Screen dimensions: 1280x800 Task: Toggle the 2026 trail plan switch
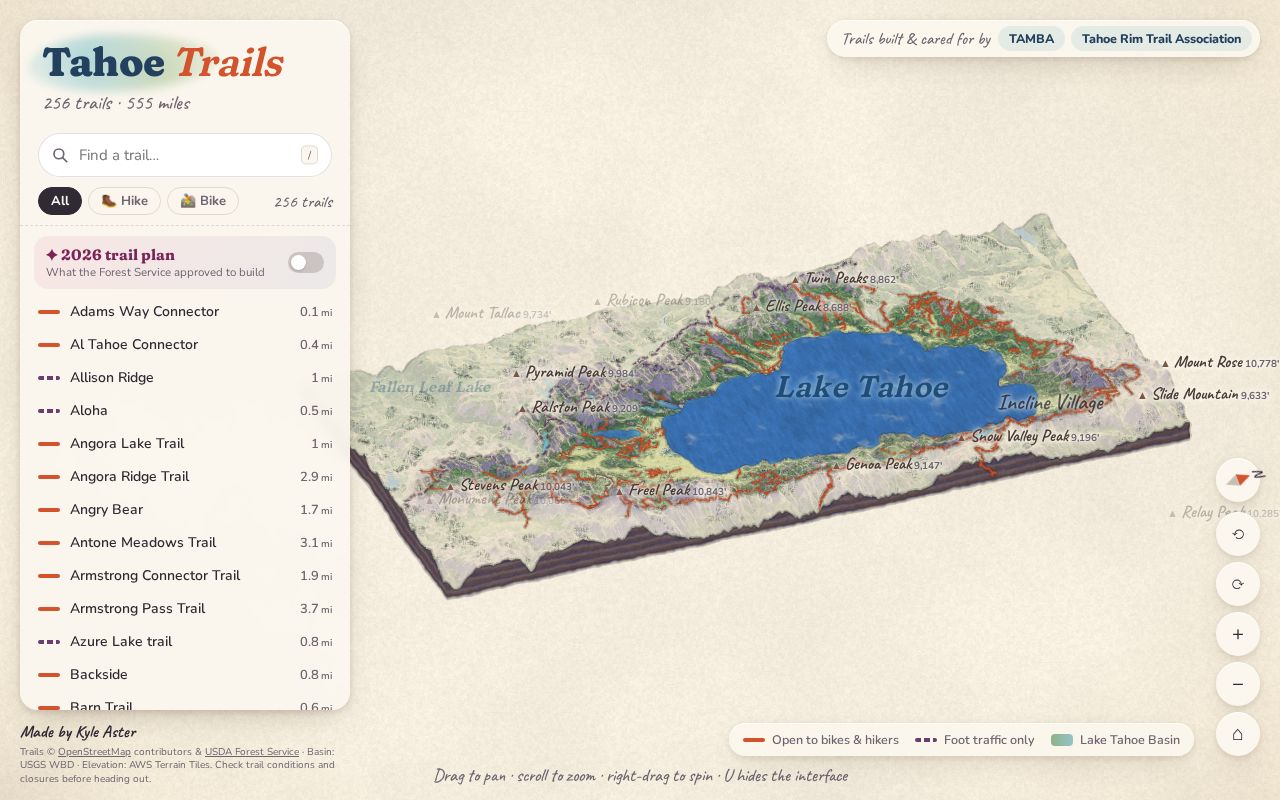(x=306, y=262)
